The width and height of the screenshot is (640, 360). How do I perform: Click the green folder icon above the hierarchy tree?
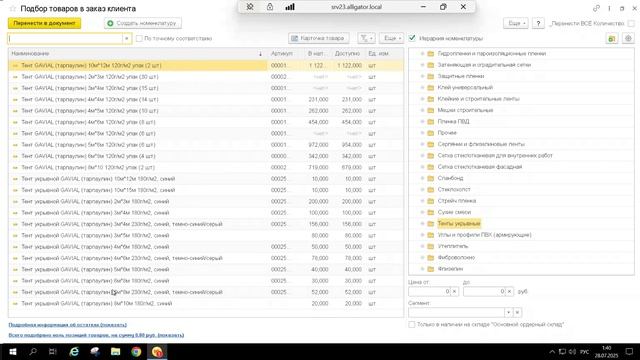611,38
